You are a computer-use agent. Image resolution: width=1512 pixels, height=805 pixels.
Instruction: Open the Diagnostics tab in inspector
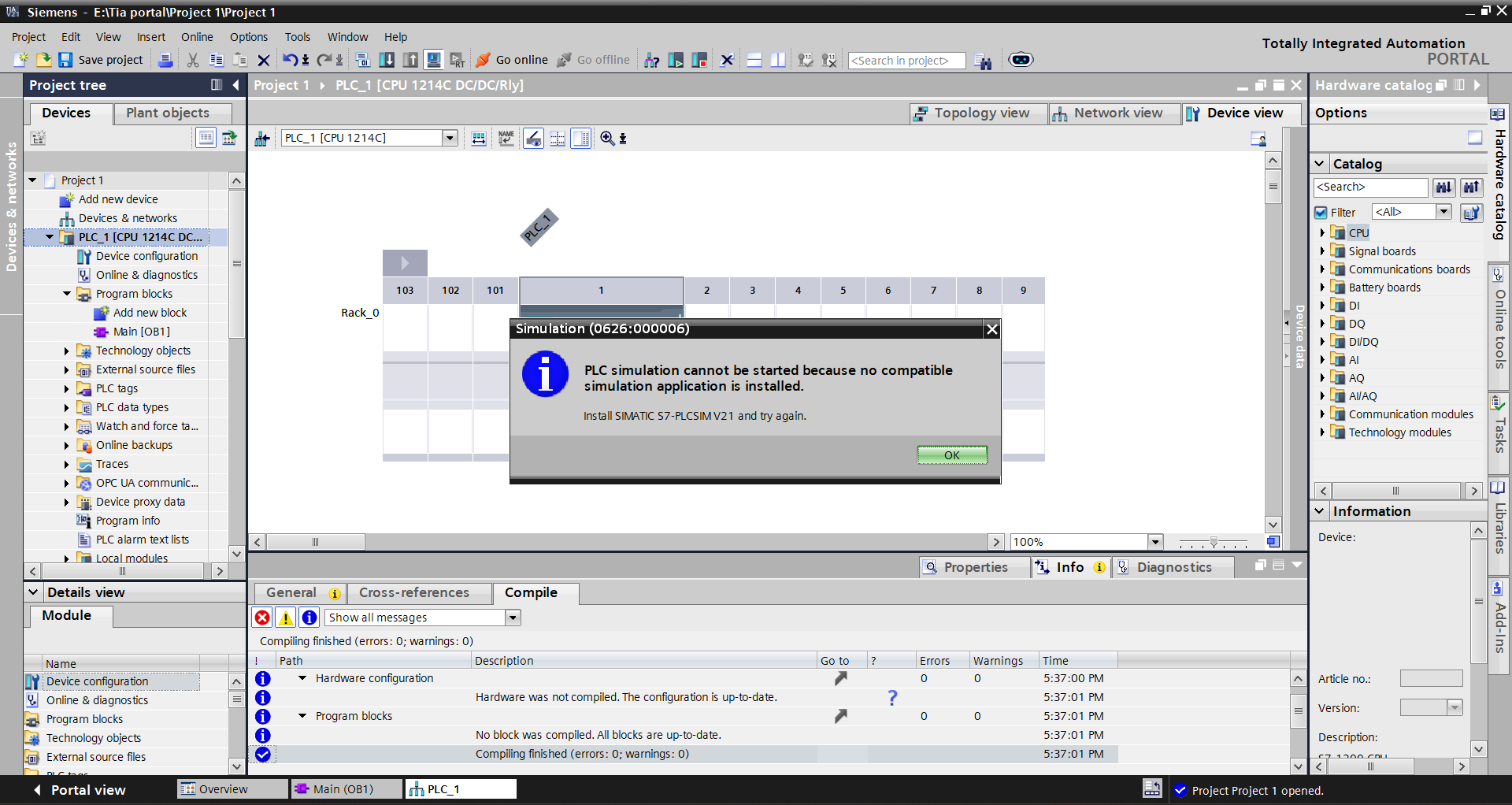tap(1173, 567)
